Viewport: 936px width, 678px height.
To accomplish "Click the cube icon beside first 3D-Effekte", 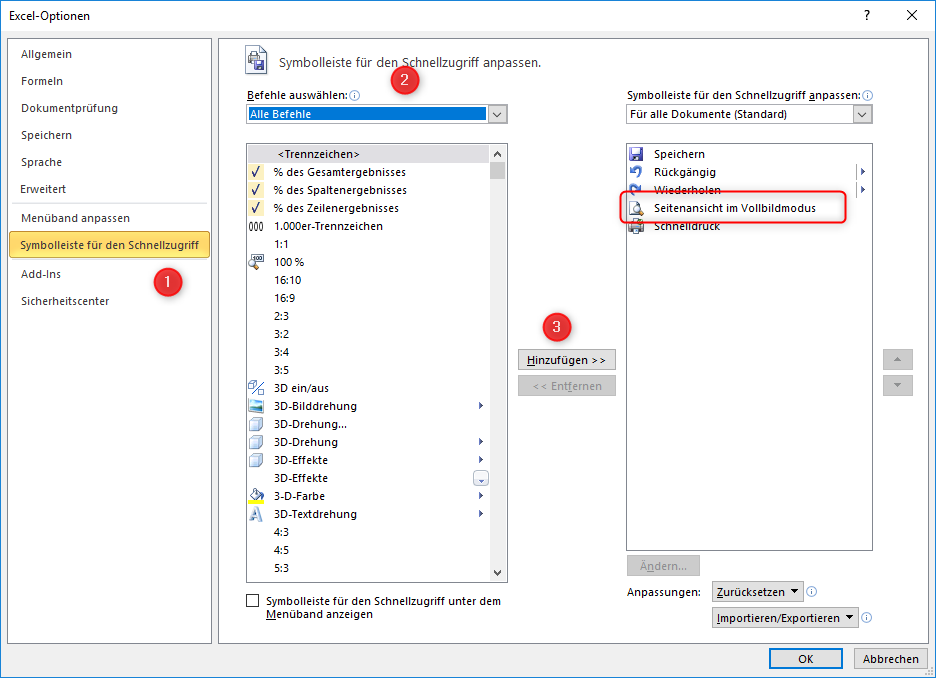I will click(x=256, y=460).
